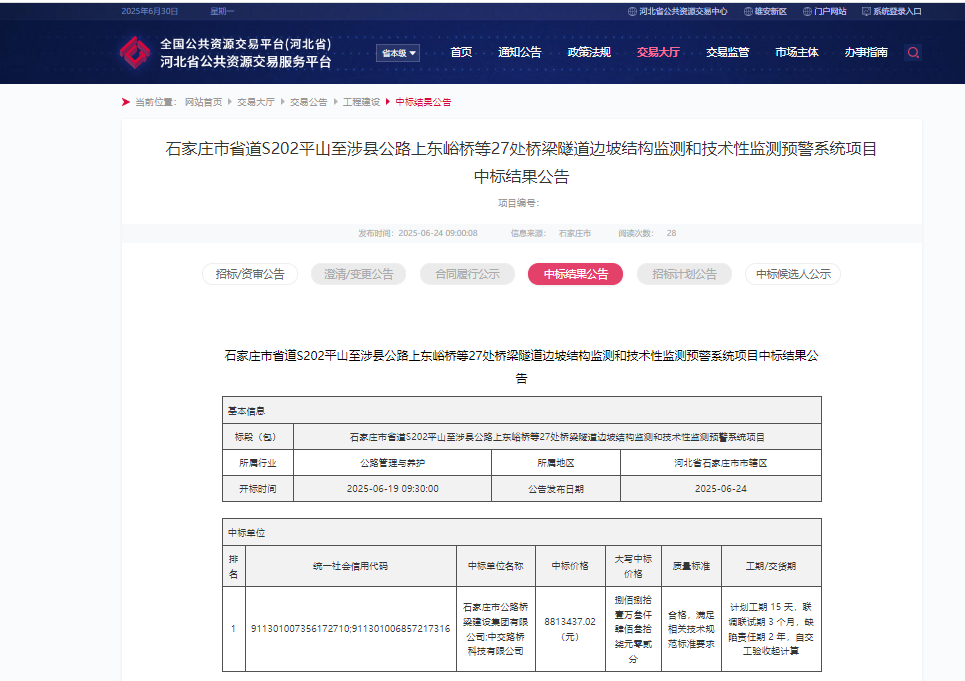Viewport: 965px width, 681px height.
Task: Click the read count value 28
Action: pos(671,233)
